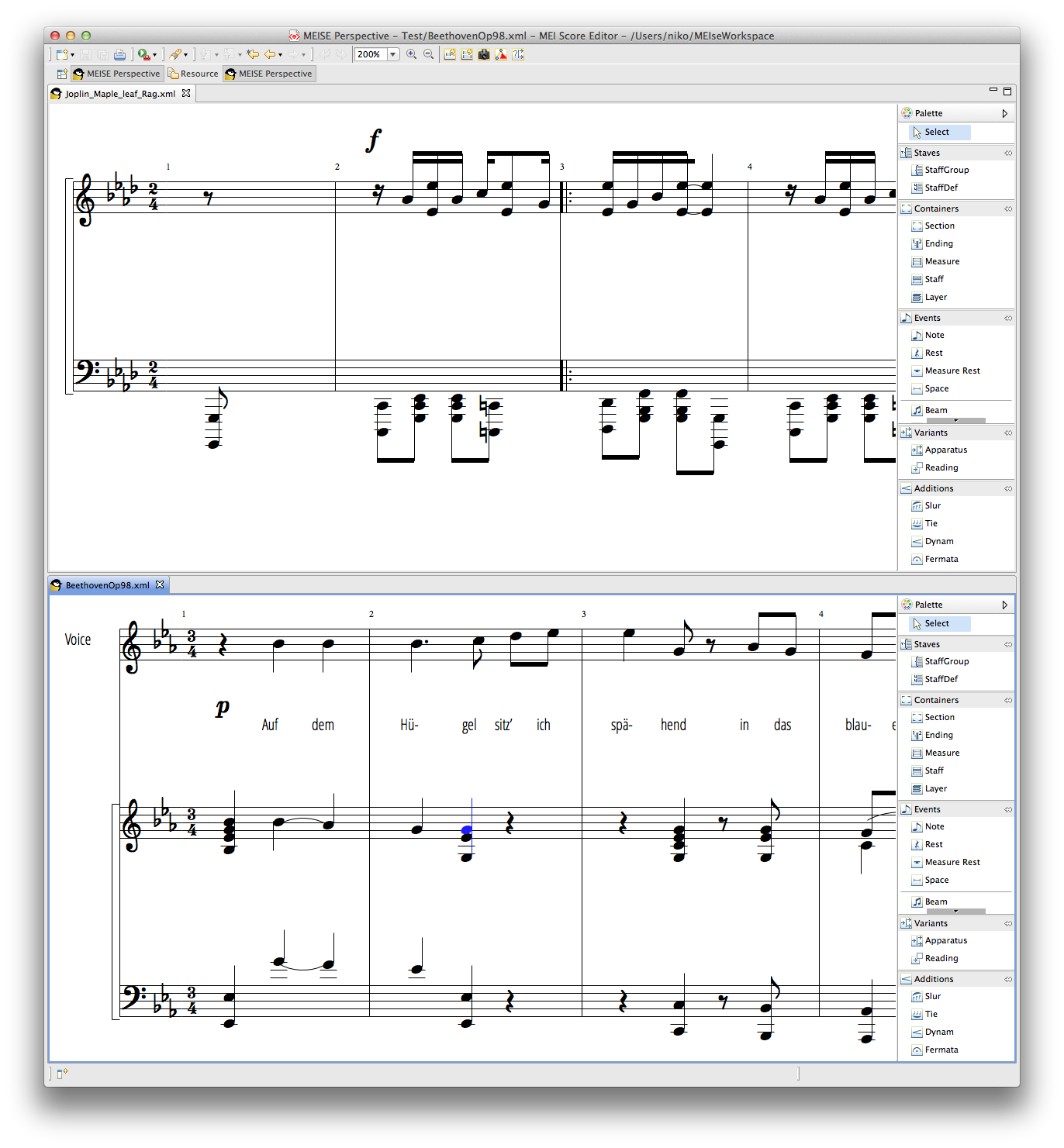Close the BeethovenOp98.xml editor tab
1064x1148 pixels.
pos(160,584)
